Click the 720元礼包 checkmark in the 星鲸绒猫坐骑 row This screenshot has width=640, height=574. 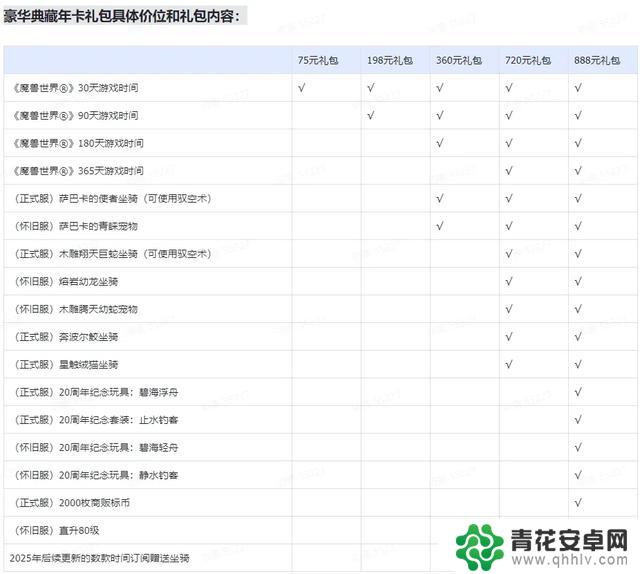(x=509, y=365)
